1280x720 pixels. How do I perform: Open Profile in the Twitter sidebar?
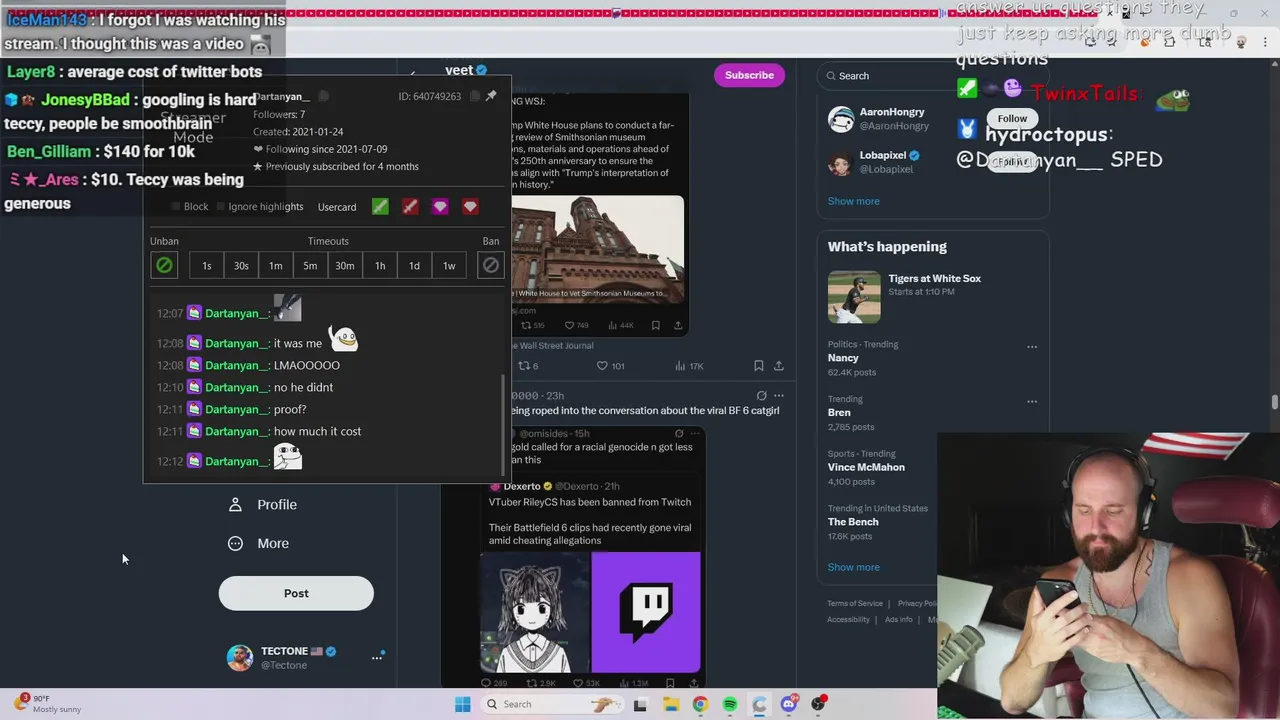click(x=263, y=505)
